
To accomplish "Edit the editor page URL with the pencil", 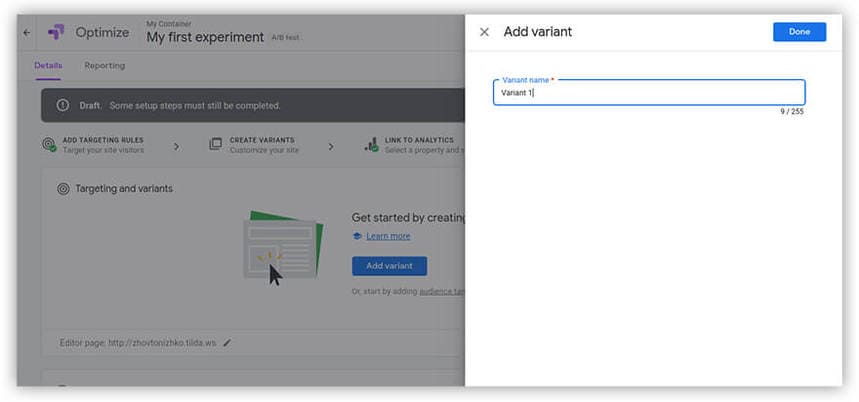I will click(227, 343).
